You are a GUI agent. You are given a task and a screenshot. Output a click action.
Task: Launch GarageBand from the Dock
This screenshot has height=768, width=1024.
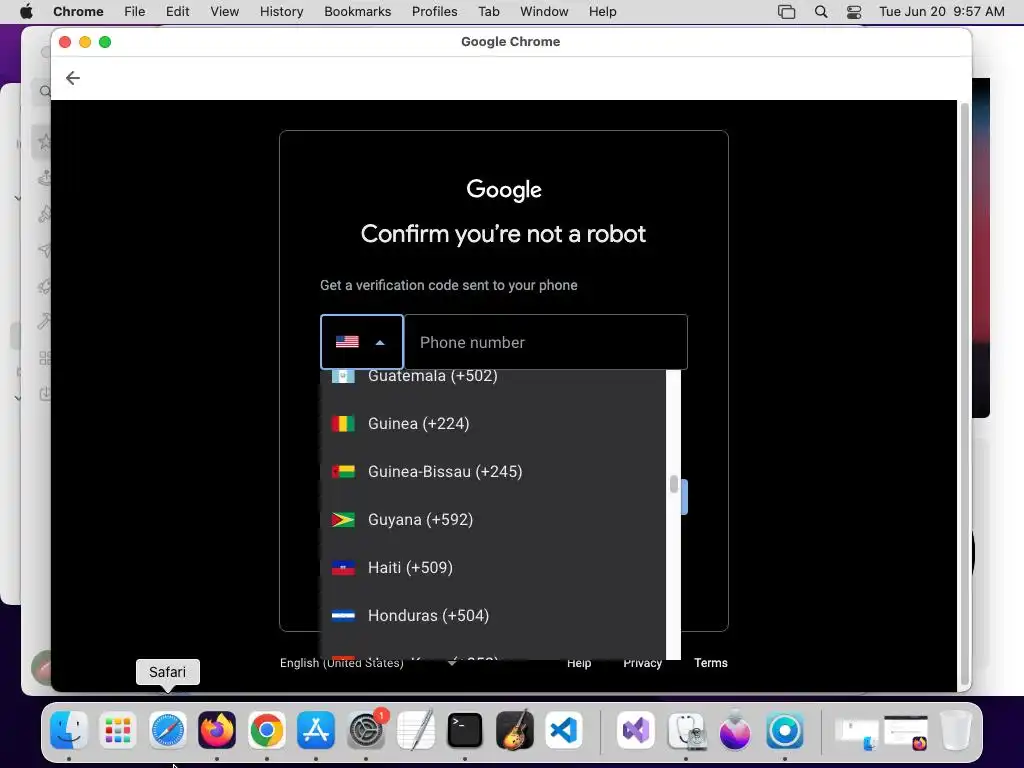tap(515, 730)
